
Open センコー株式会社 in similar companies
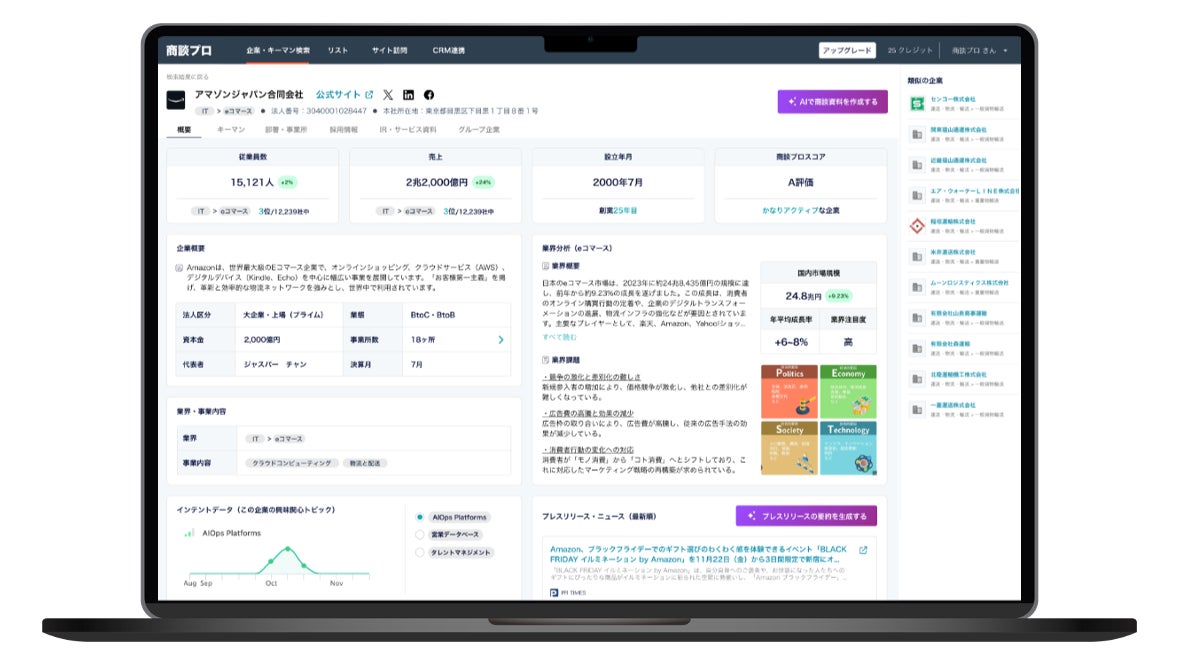pyautogui.click(x=953, y=99)
